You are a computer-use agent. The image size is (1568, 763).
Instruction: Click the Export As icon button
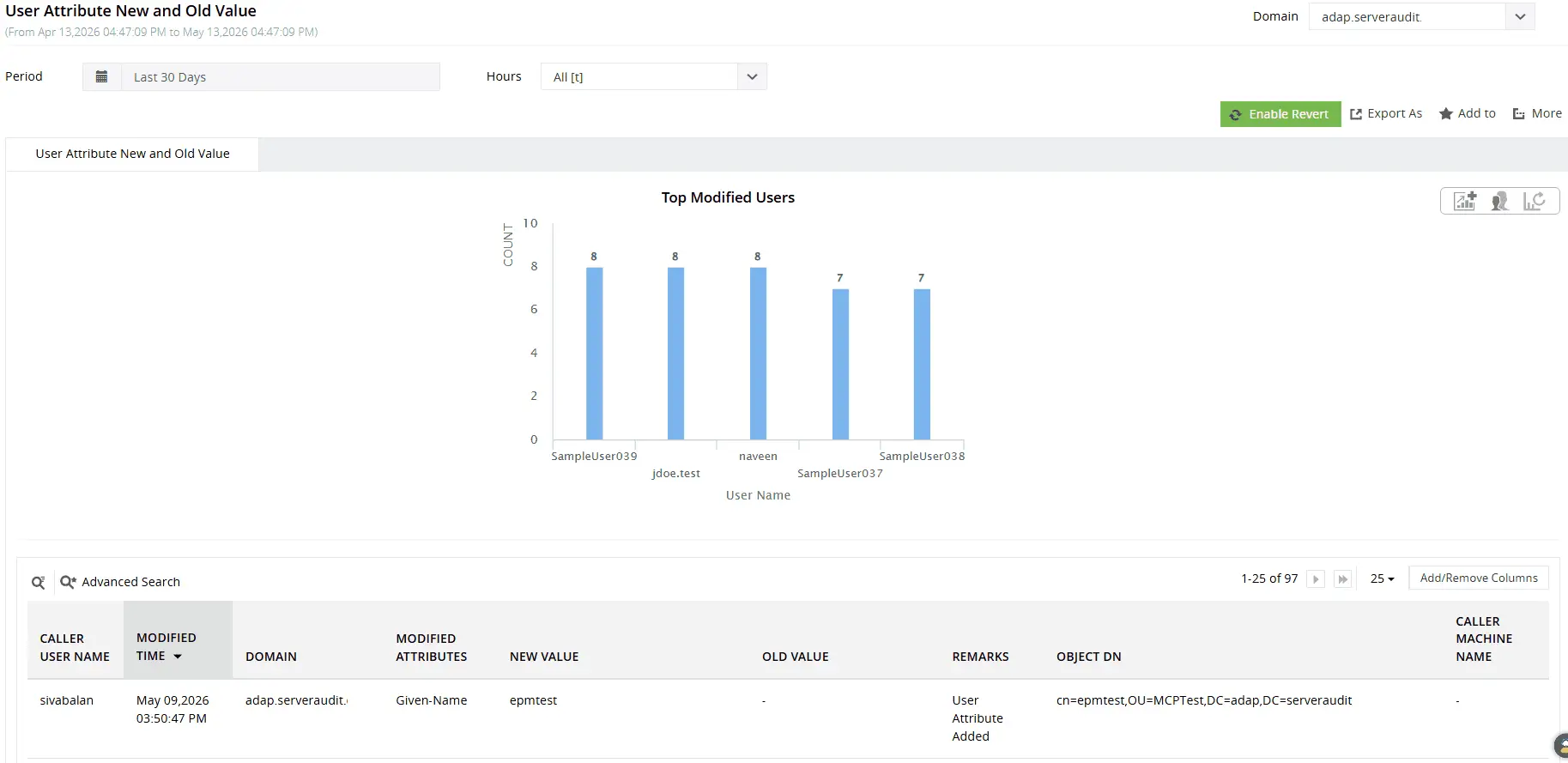(1386, 113)
